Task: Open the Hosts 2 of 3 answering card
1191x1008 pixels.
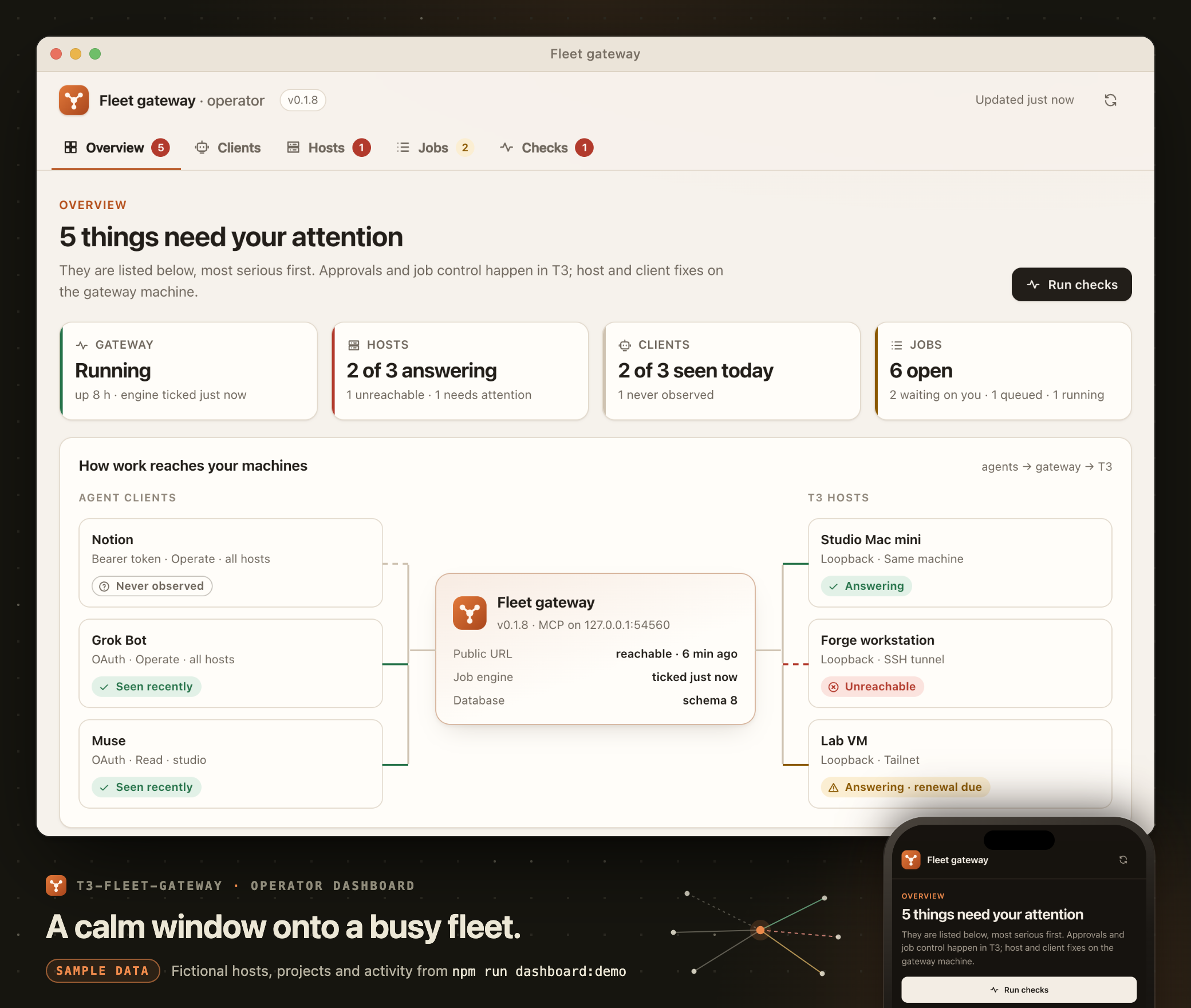Action: click(460, 371)
